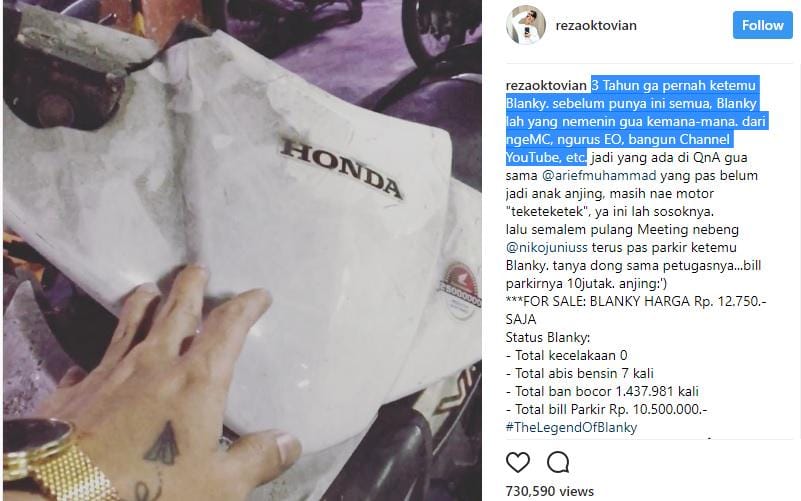Viewport: 801px width, 501px height.
Task: Open comments via the speech bubble icon
Action: 558,462
